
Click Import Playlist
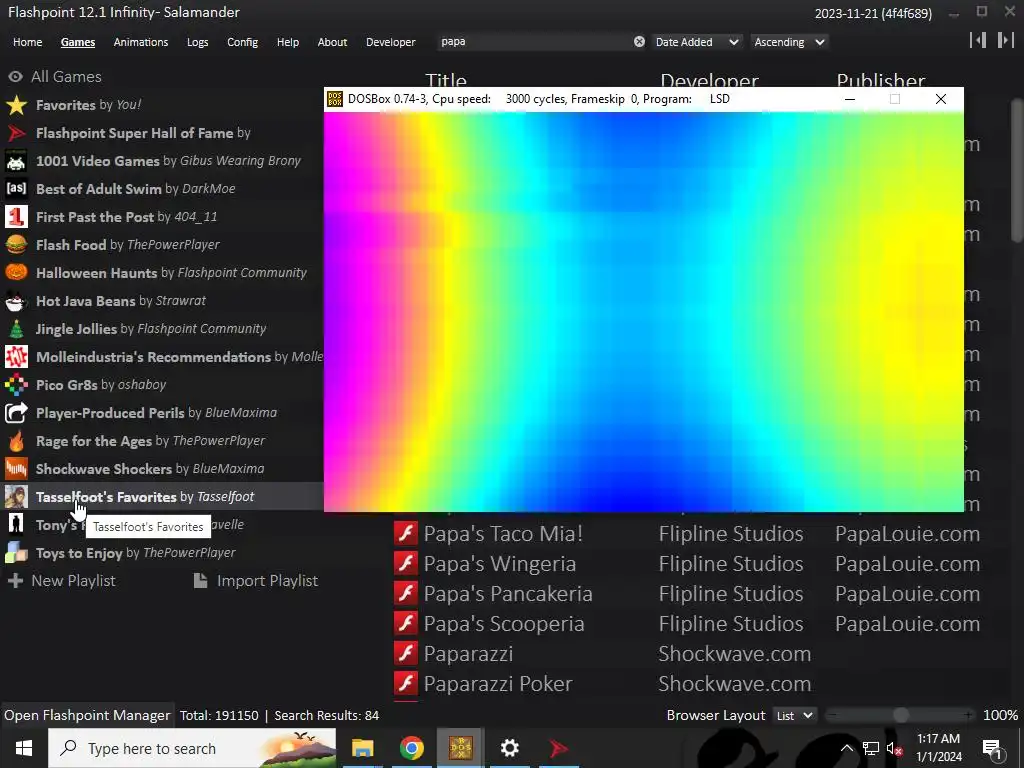point(256,581)
